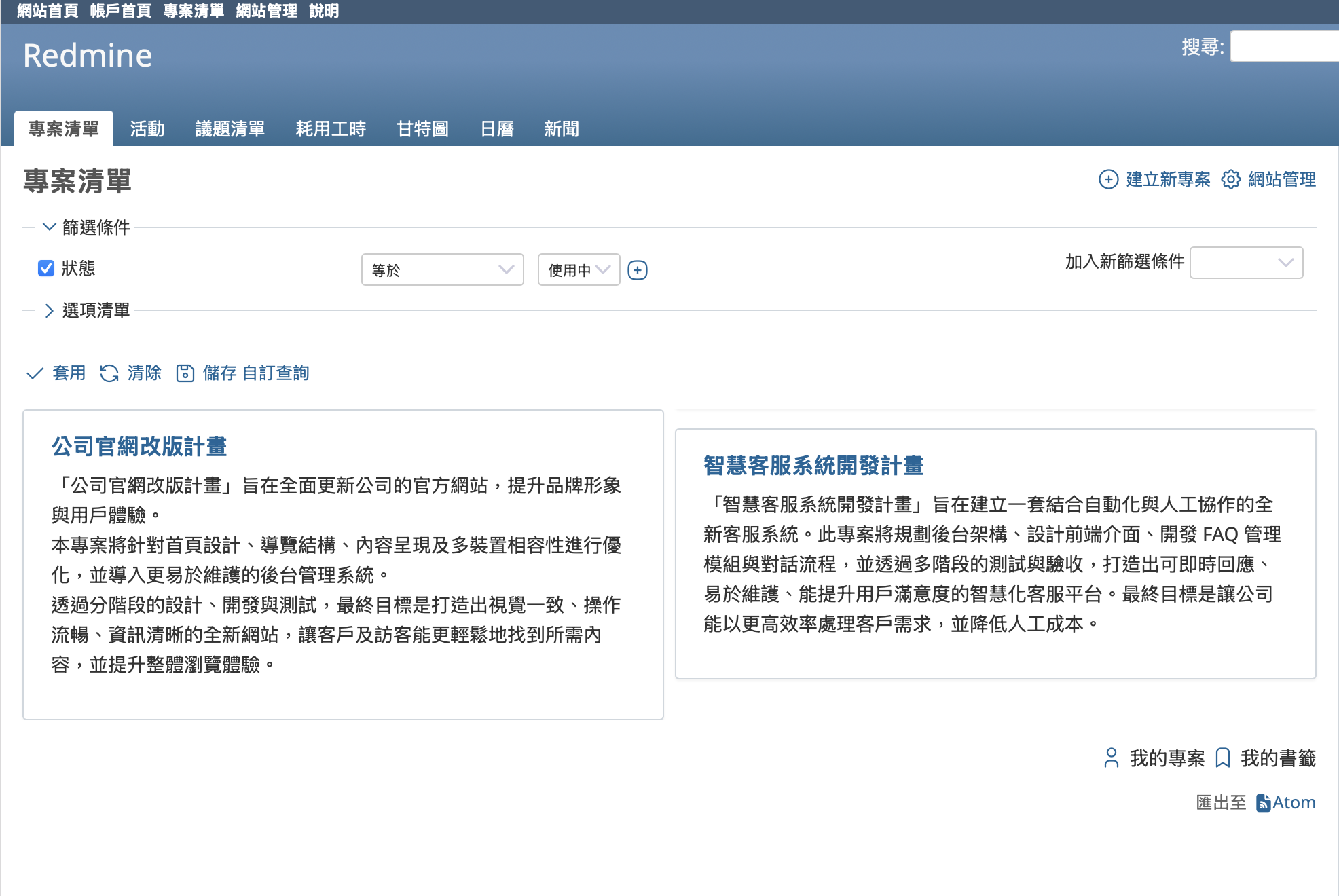Open the 智慧客服系統開發計畫 project
This screenshot has width=1339, height=896.
click(x=813, y=466)
